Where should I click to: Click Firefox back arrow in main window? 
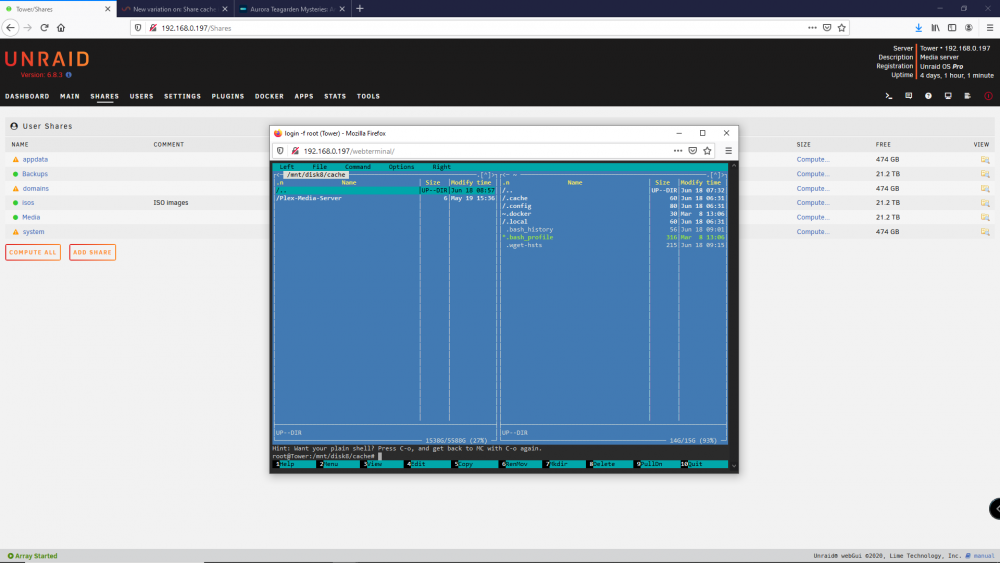tap(10, 27)
